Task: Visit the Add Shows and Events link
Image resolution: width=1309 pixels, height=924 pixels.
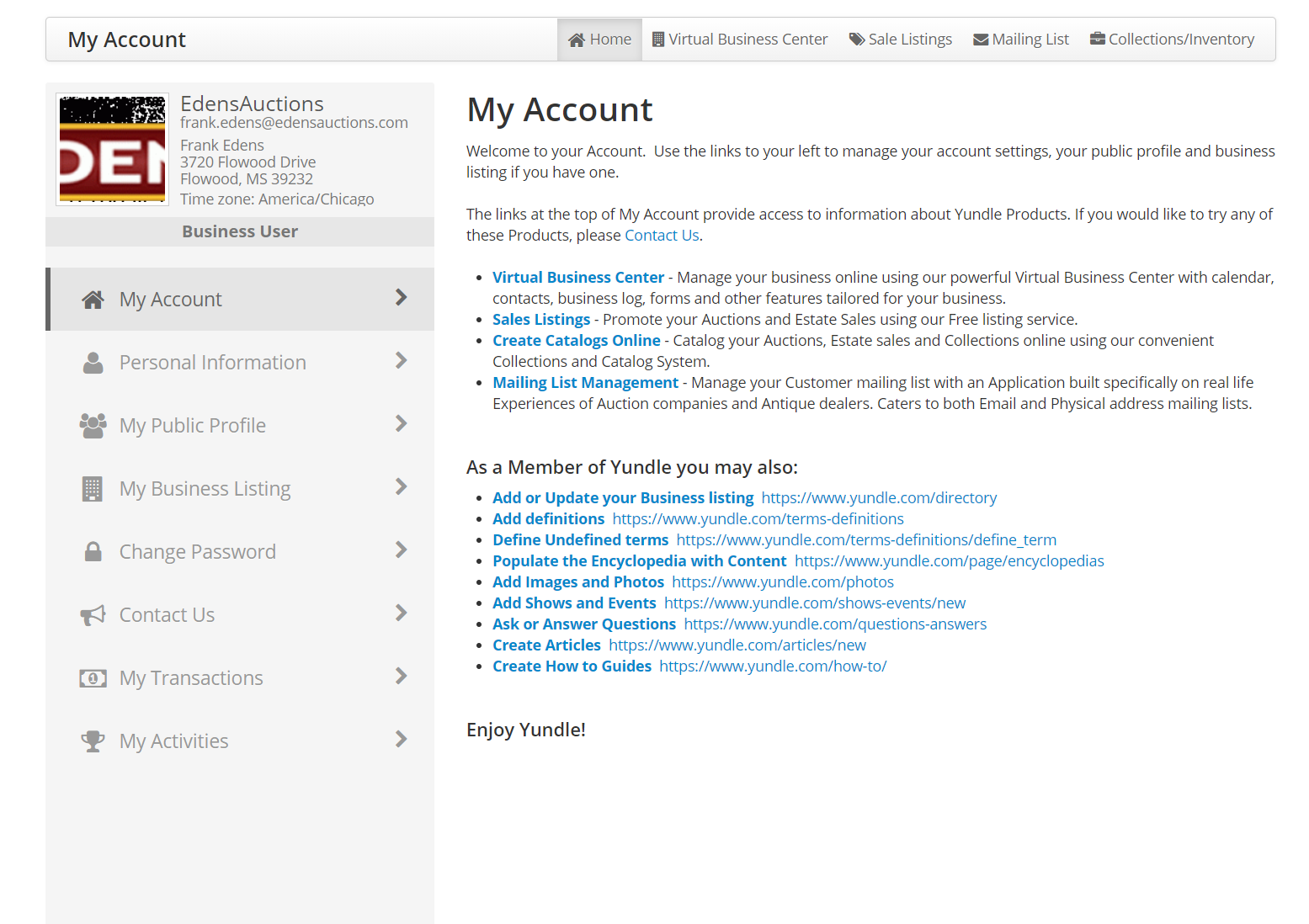Action: 574,603
